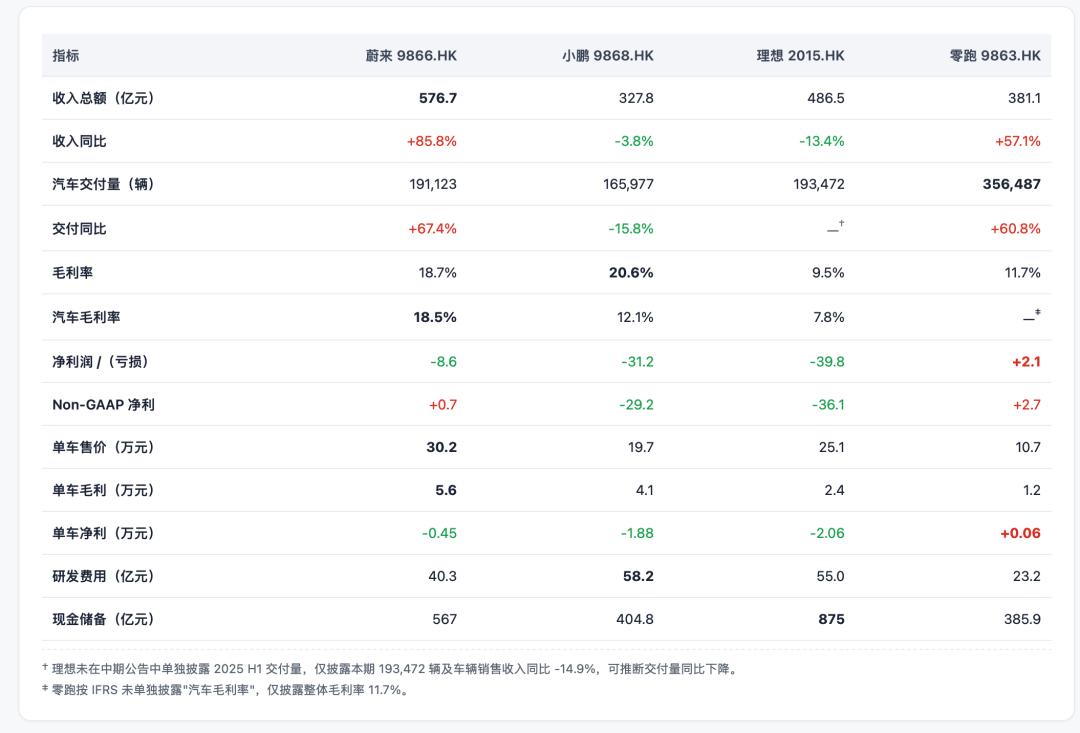Select 小鹏 R&D expense 58.2
This screenshot has width=1080, height=733.
point(638,576)
